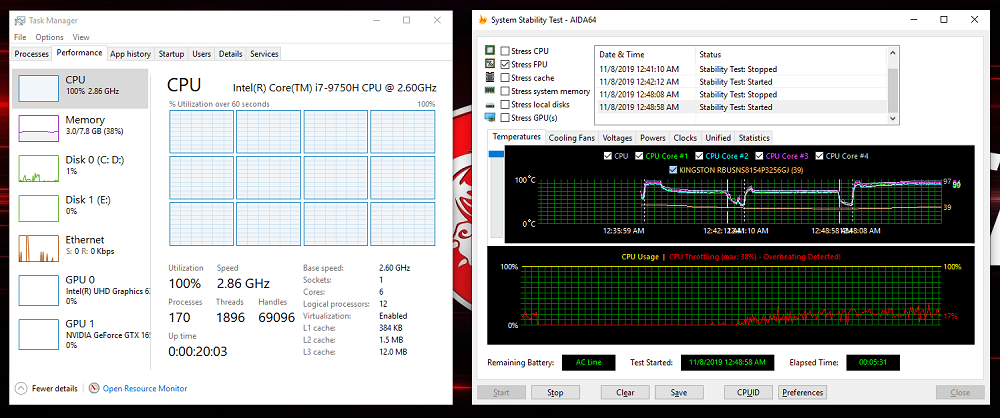
Task: Open the Resource Monitor link
Action: click(x=145, y=388)
